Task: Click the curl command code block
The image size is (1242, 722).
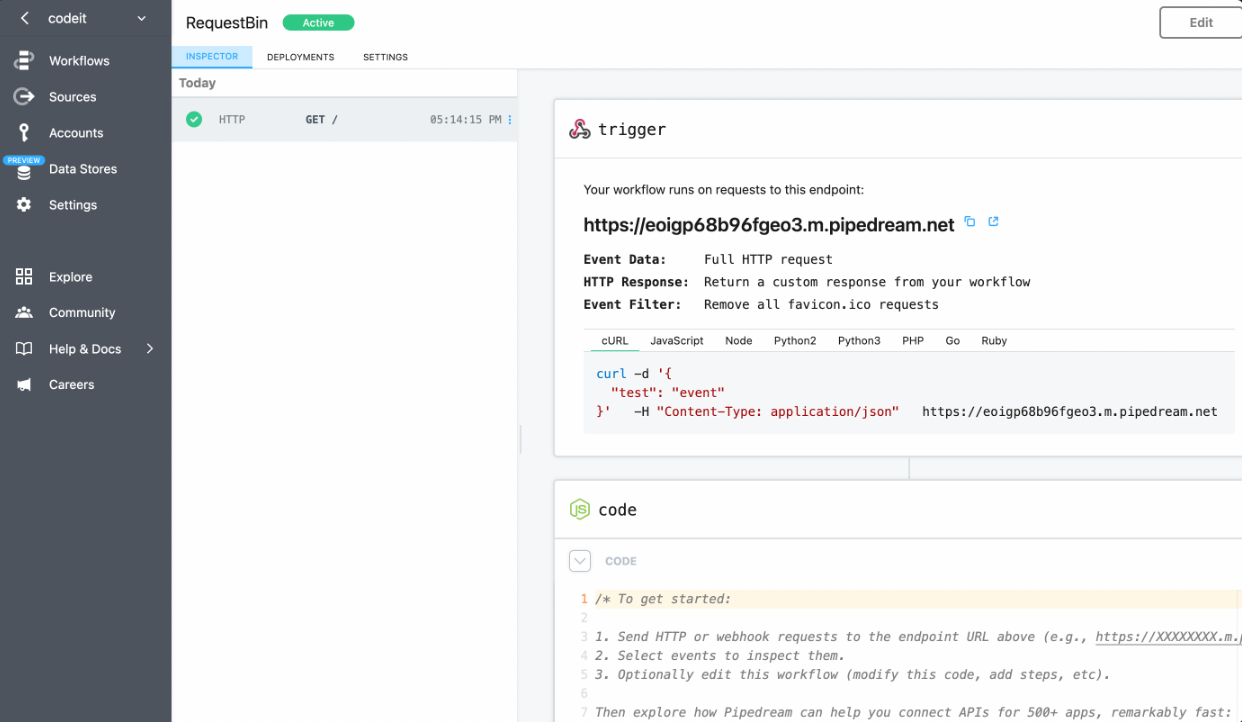Action: [x=908, y=392]
